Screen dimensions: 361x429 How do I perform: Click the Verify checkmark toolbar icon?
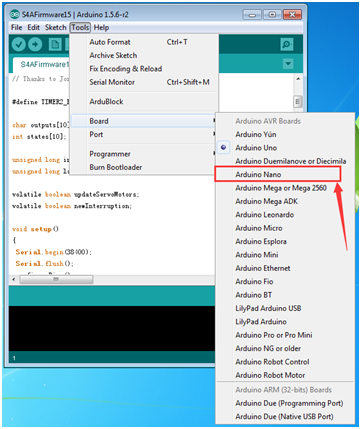click(x=18, y=44)
